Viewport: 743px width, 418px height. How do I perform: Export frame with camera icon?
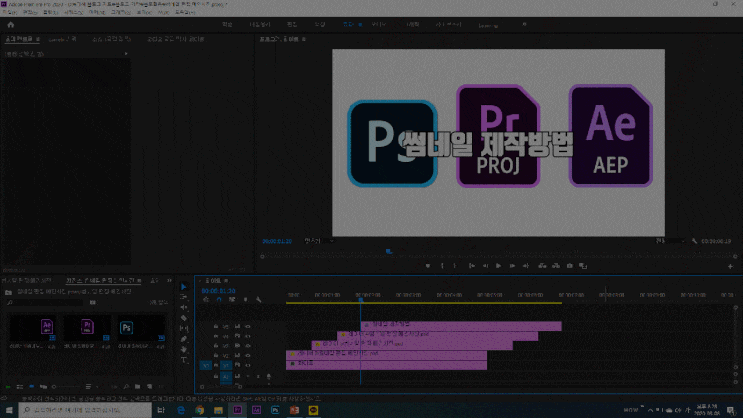(x=570, y=266)
